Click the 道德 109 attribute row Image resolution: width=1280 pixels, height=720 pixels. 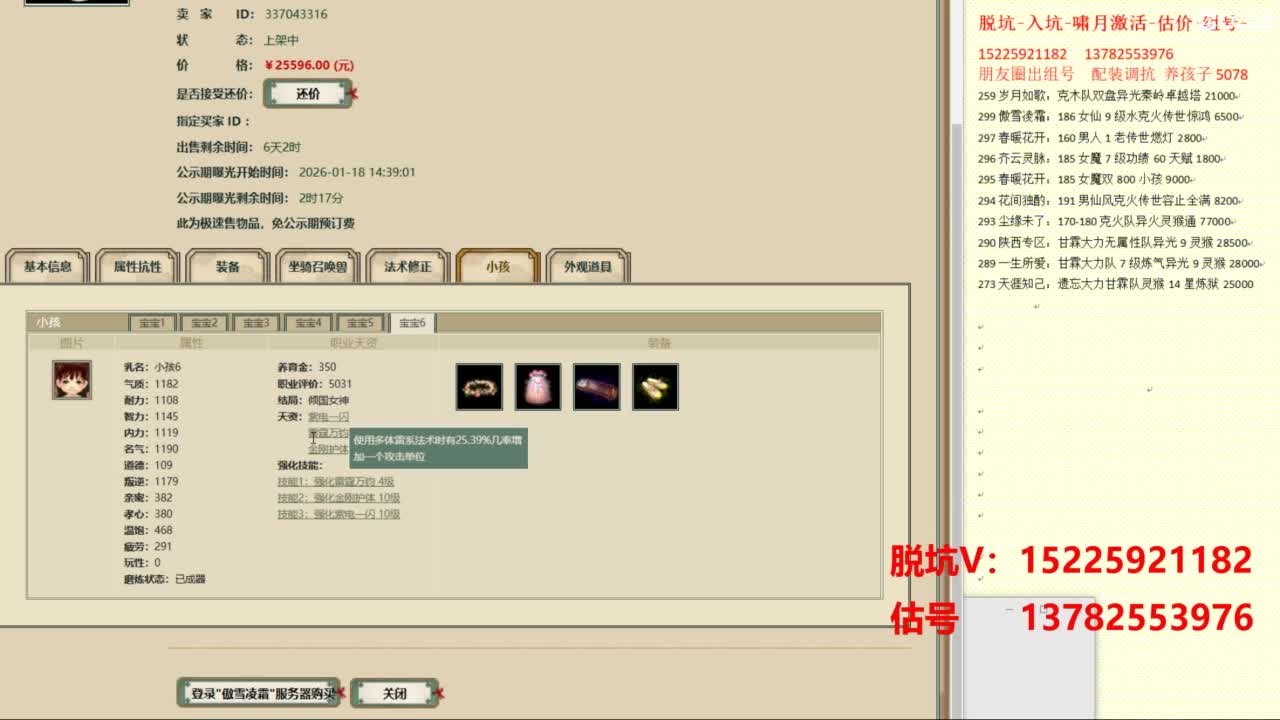(148, 465)
